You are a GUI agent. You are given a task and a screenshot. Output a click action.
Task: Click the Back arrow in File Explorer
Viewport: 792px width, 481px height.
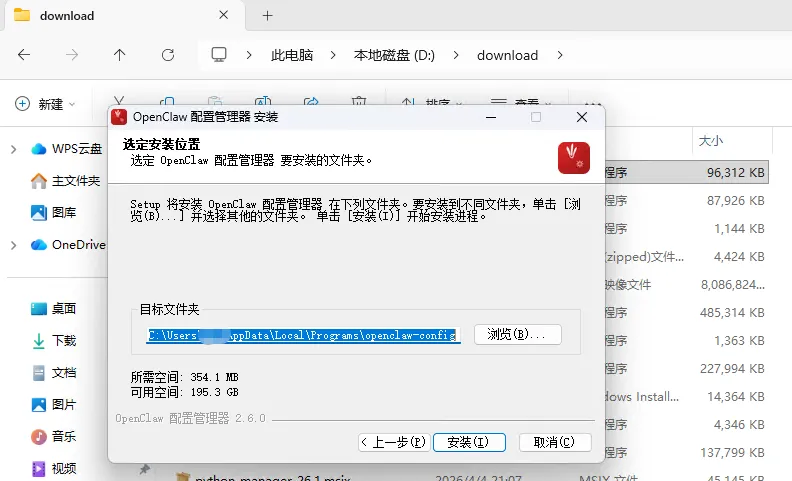coord(24,55)
